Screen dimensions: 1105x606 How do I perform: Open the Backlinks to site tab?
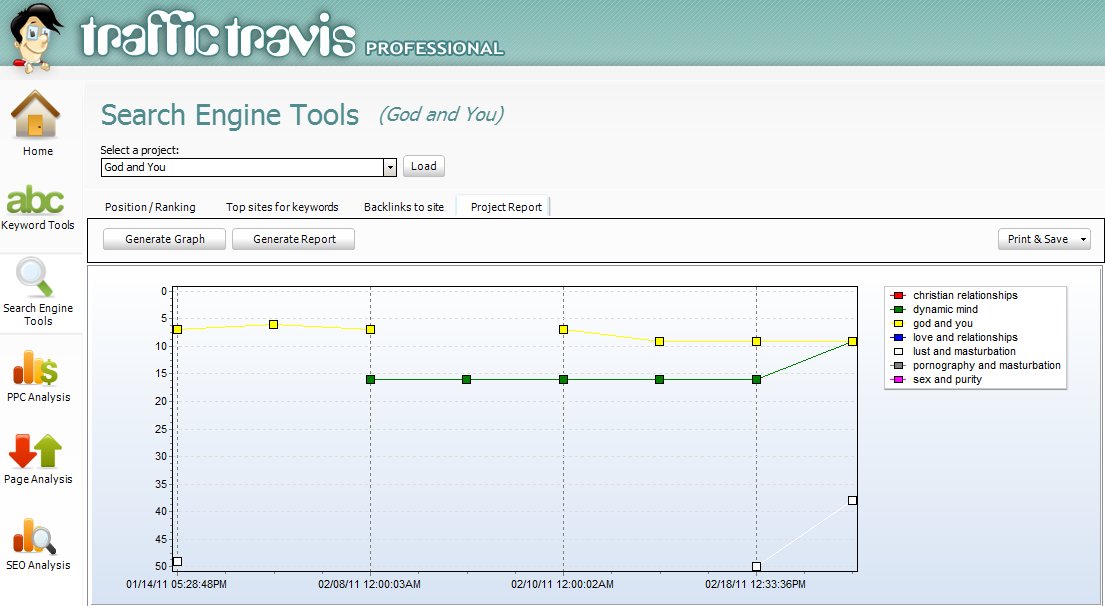tap(404, 207)
